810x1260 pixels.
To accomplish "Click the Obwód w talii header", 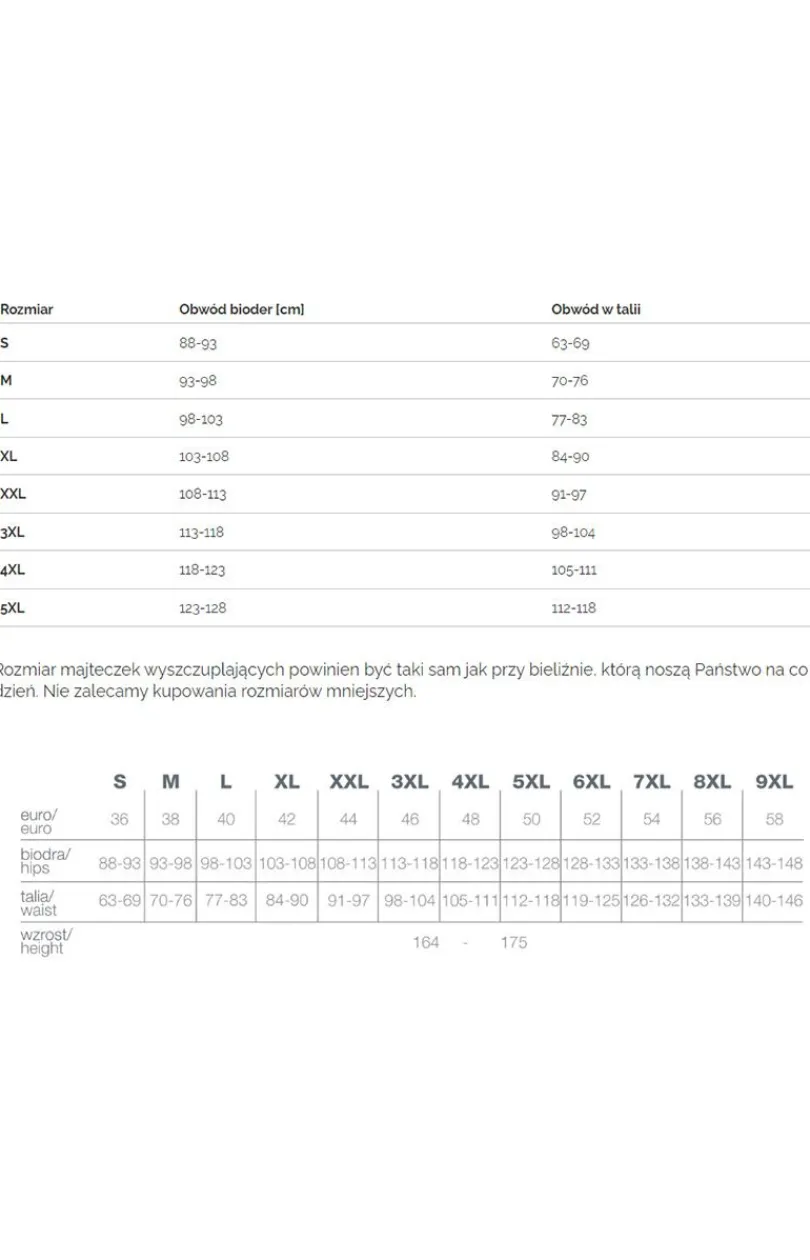I will point(596,310).
